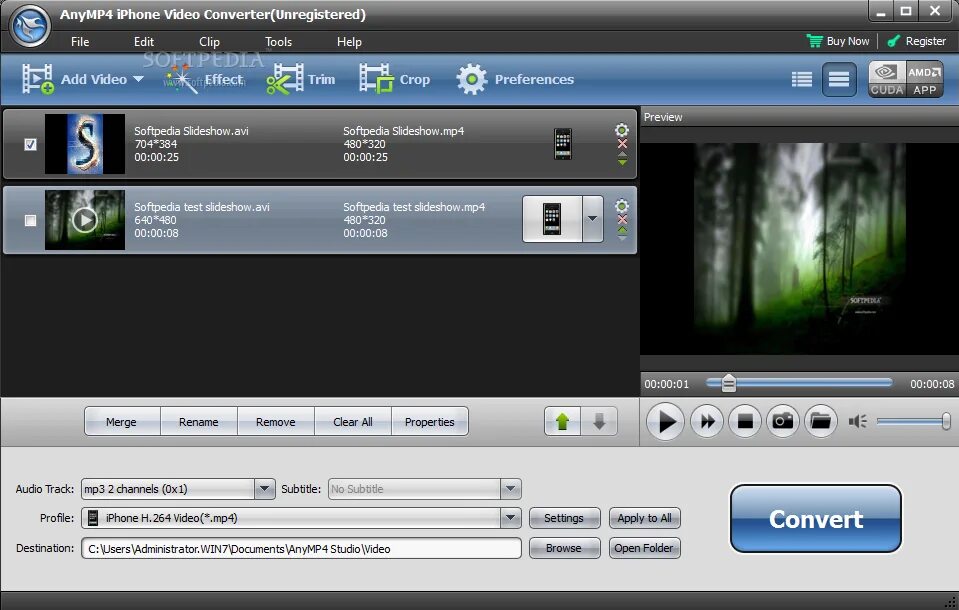Image resolution: width=959 pixels, height=610 pixels.
Task: Open the Help menu
Action: pos(349,42)
